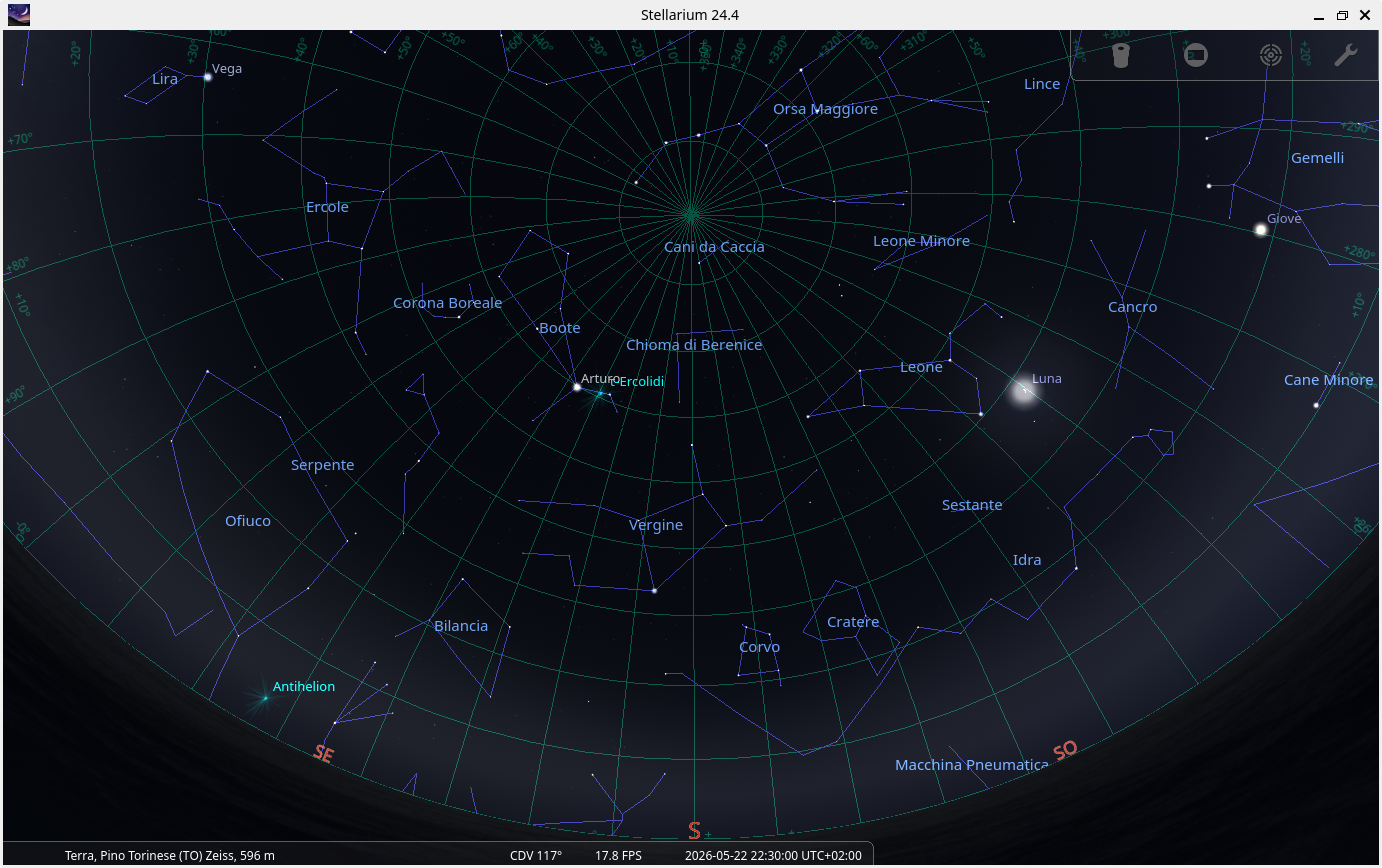Click the Orsa Maggiore constellation label
Screen dimensions: 1382x868
[x=825, y=109]
